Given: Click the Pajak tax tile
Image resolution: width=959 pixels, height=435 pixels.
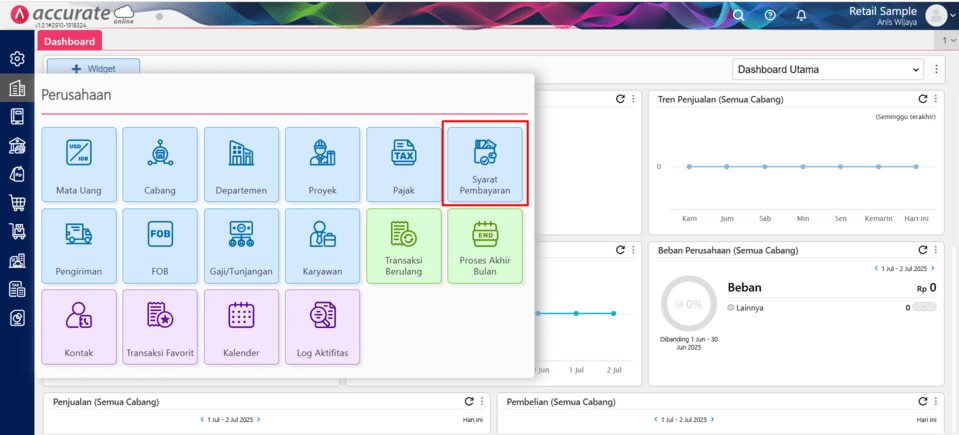Looking at the screenshot, I should pos(403,163).
